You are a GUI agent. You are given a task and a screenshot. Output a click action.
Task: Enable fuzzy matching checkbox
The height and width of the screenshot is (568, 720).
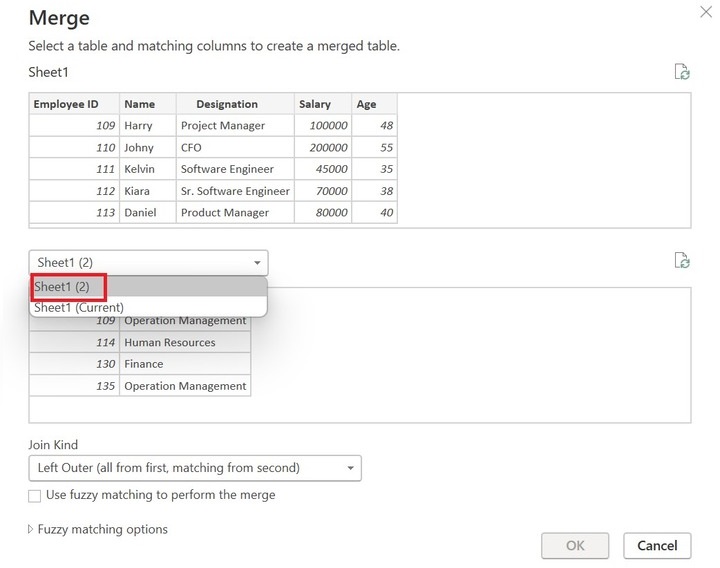tap(35, 495)
